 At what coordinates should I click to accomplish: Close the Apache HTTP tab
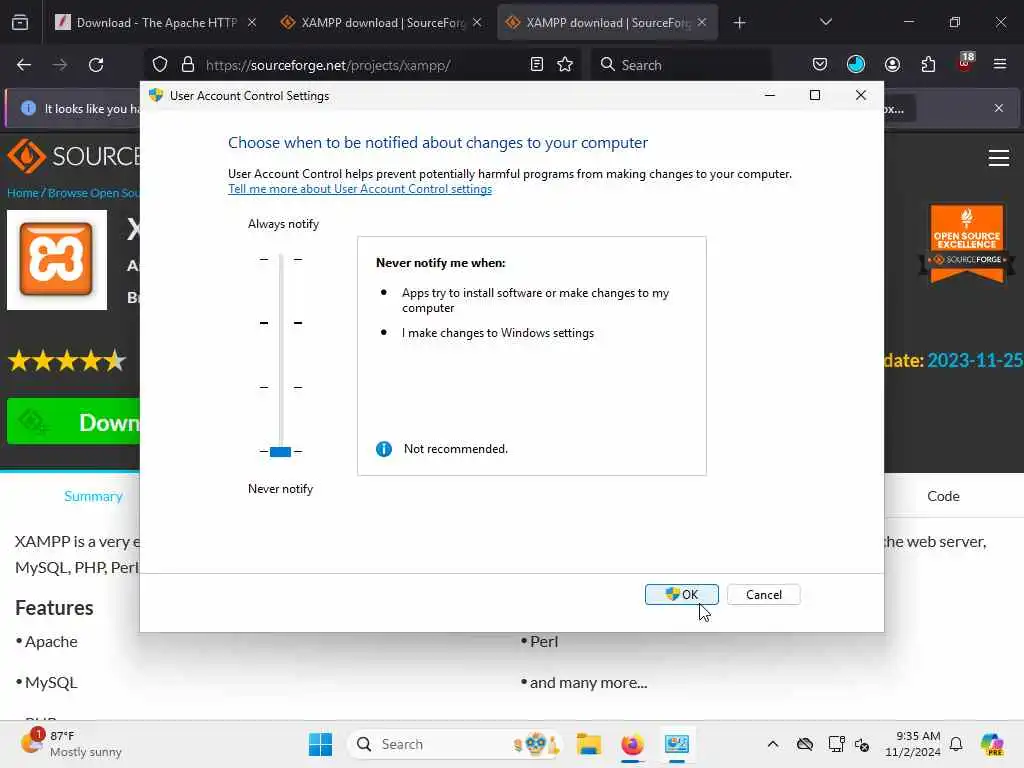click(252, 23)
